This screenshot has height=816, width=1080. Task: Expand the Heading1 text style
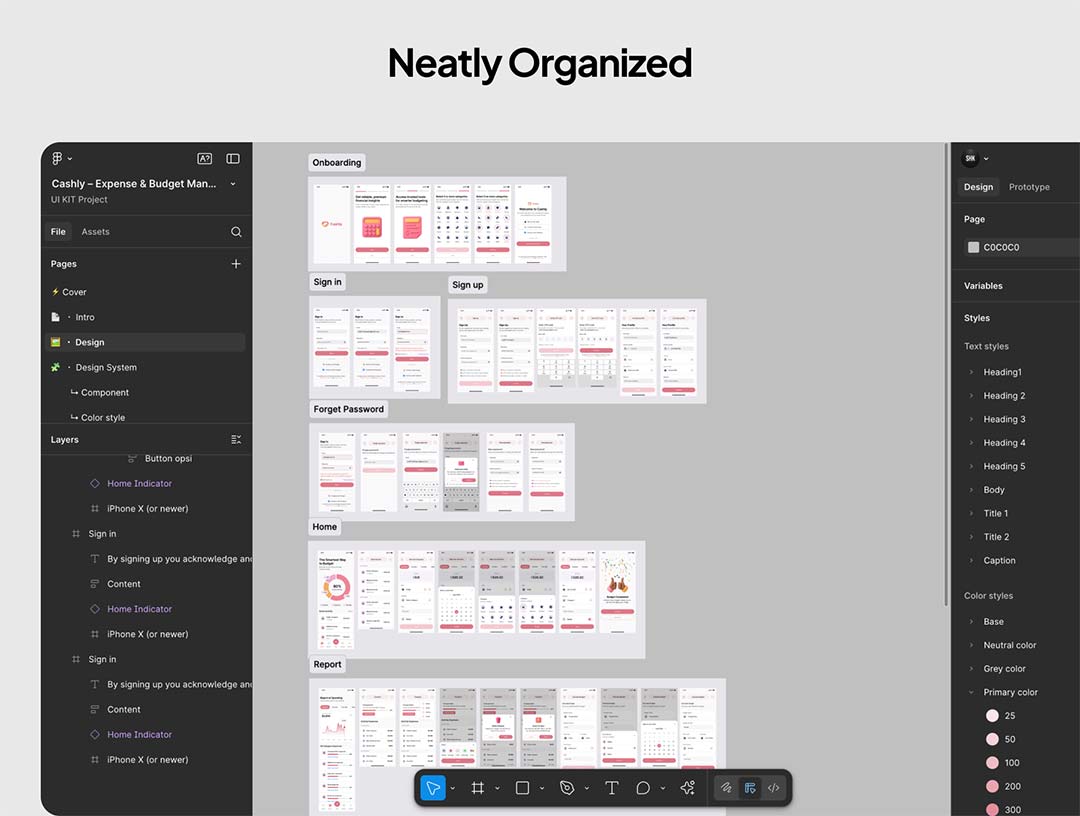pyautogui.click(x=971, y=372)
